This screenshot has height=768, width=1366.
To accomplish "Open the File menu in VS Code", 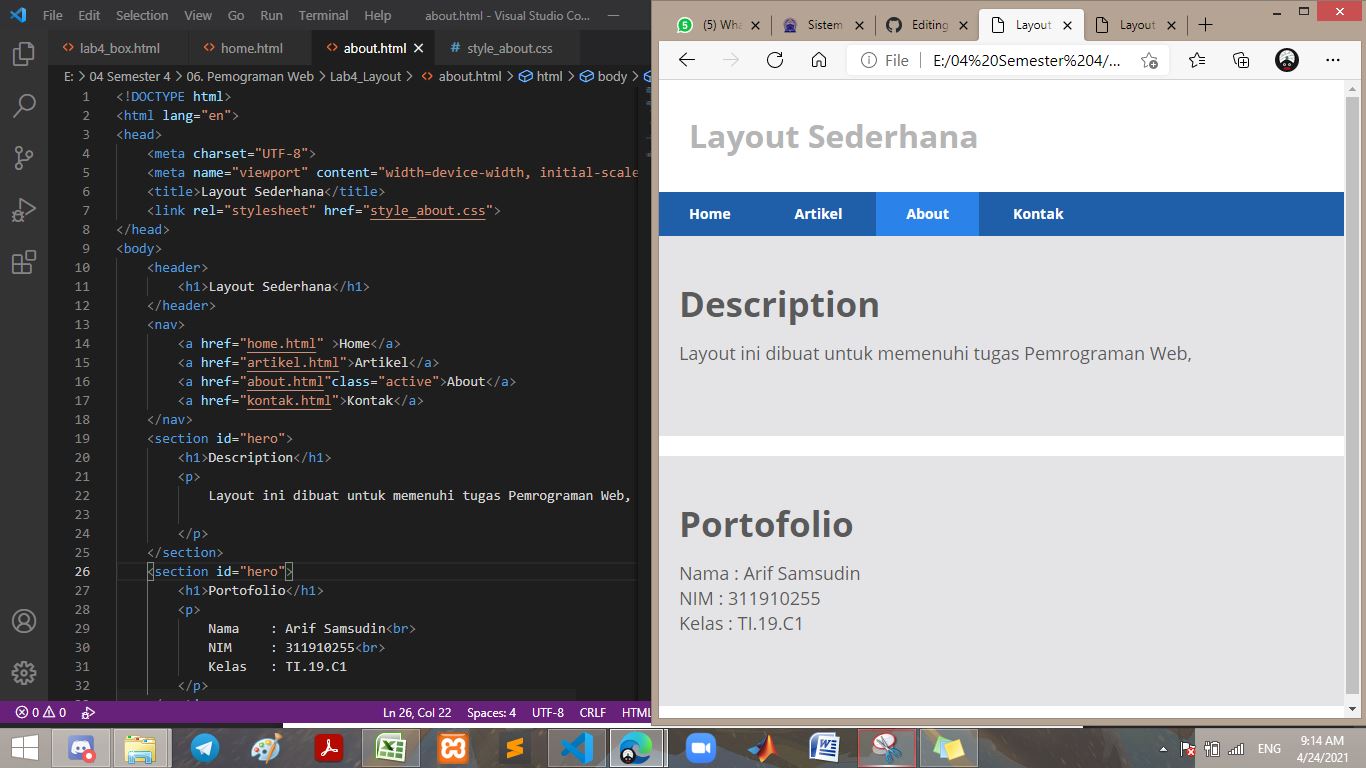I will [x=52, y=15].
